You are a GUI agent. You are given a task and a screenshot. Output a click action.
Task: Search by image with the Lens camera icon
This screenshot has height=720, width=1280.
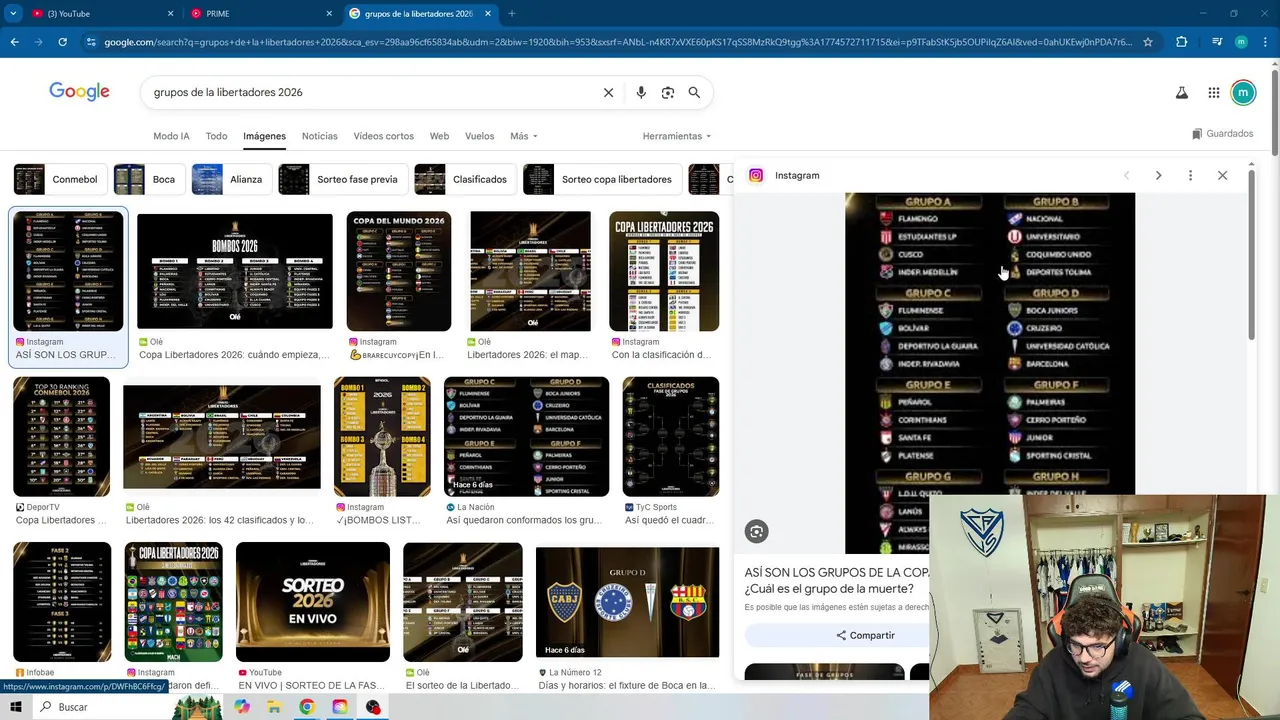pos(667,92)
